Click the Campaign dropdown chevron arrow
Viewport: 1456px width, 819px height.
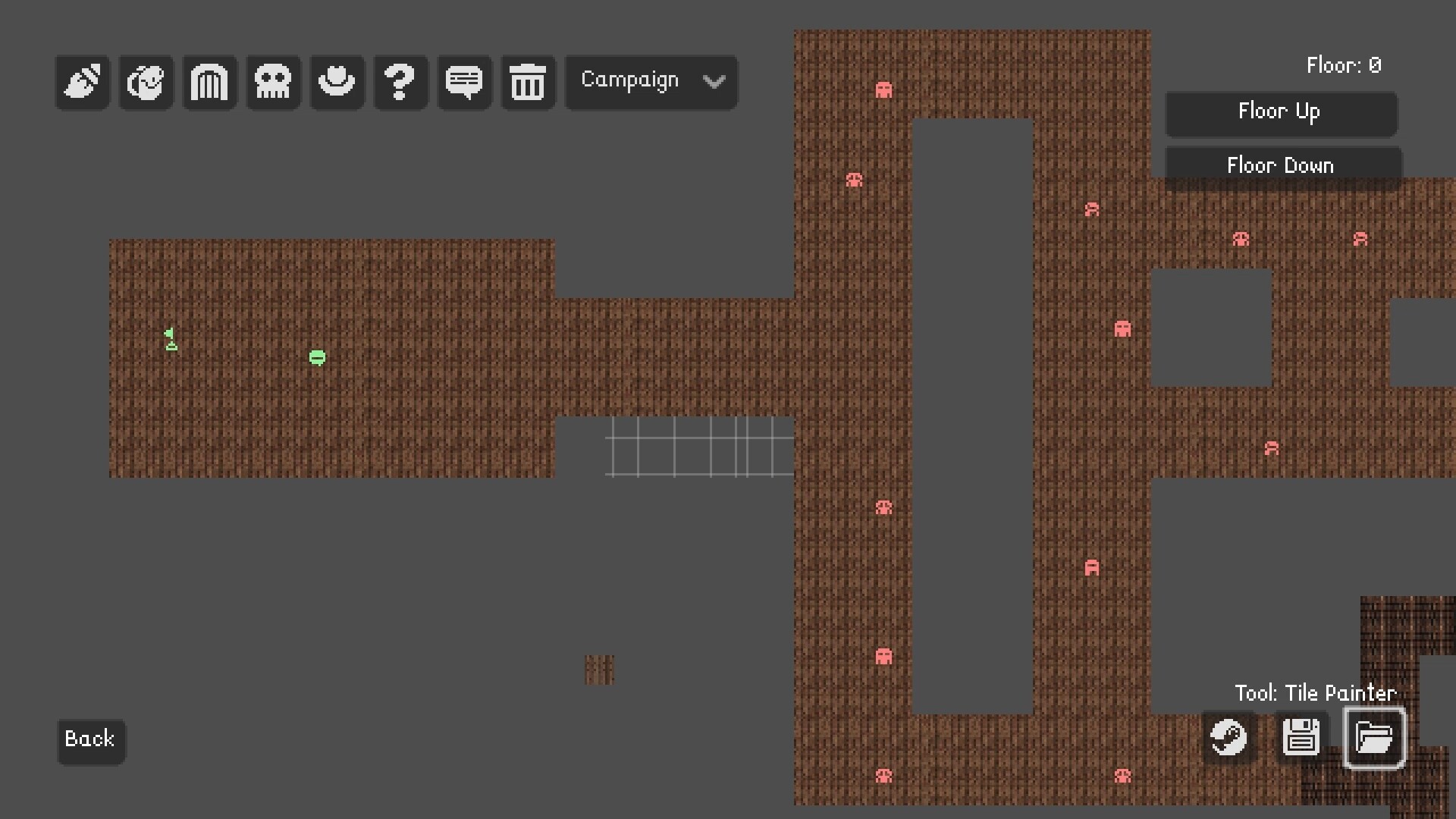714,81
